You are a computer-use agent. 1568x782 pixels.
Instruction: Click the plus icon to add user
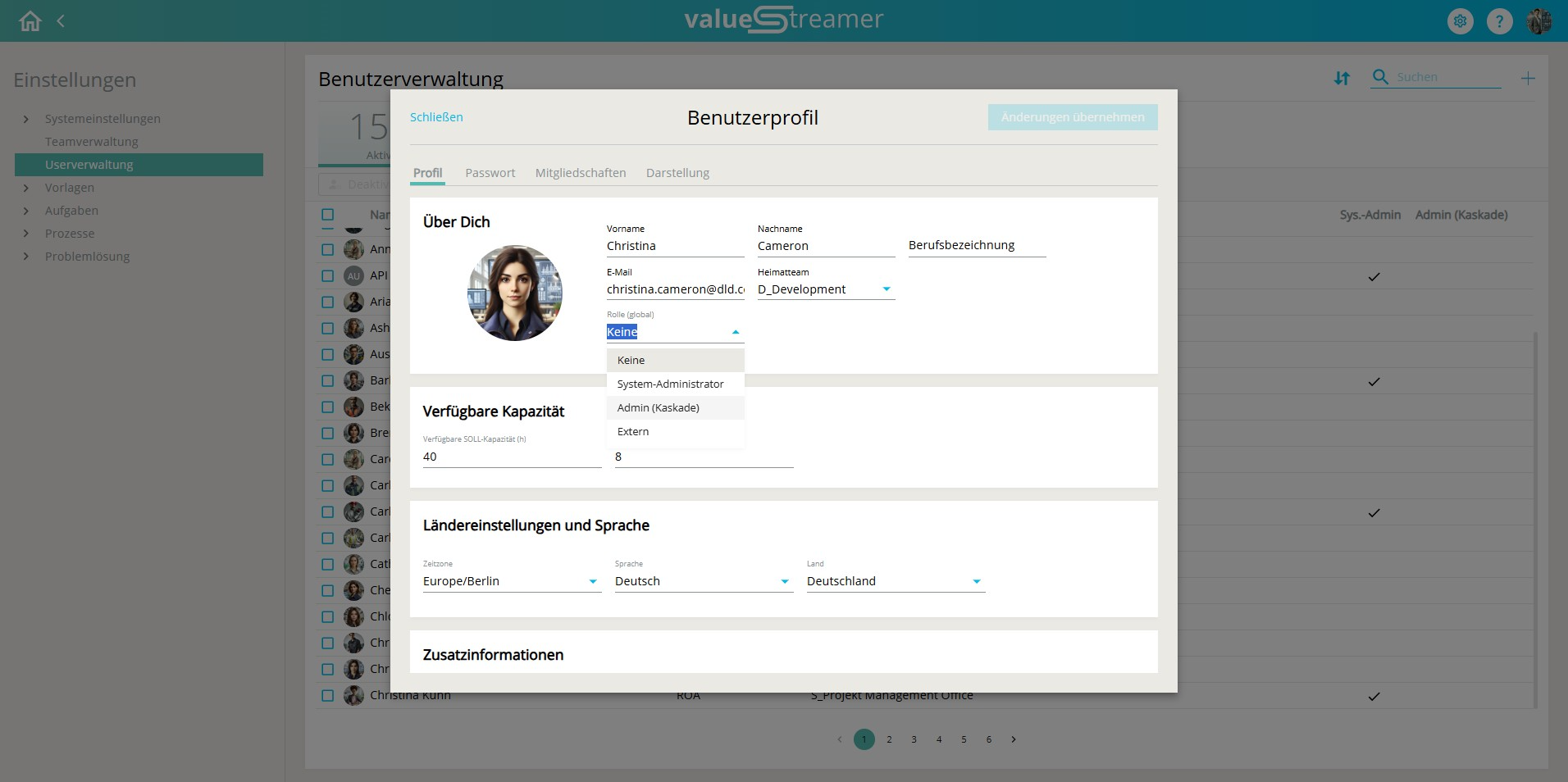(x=1528, y=79)
